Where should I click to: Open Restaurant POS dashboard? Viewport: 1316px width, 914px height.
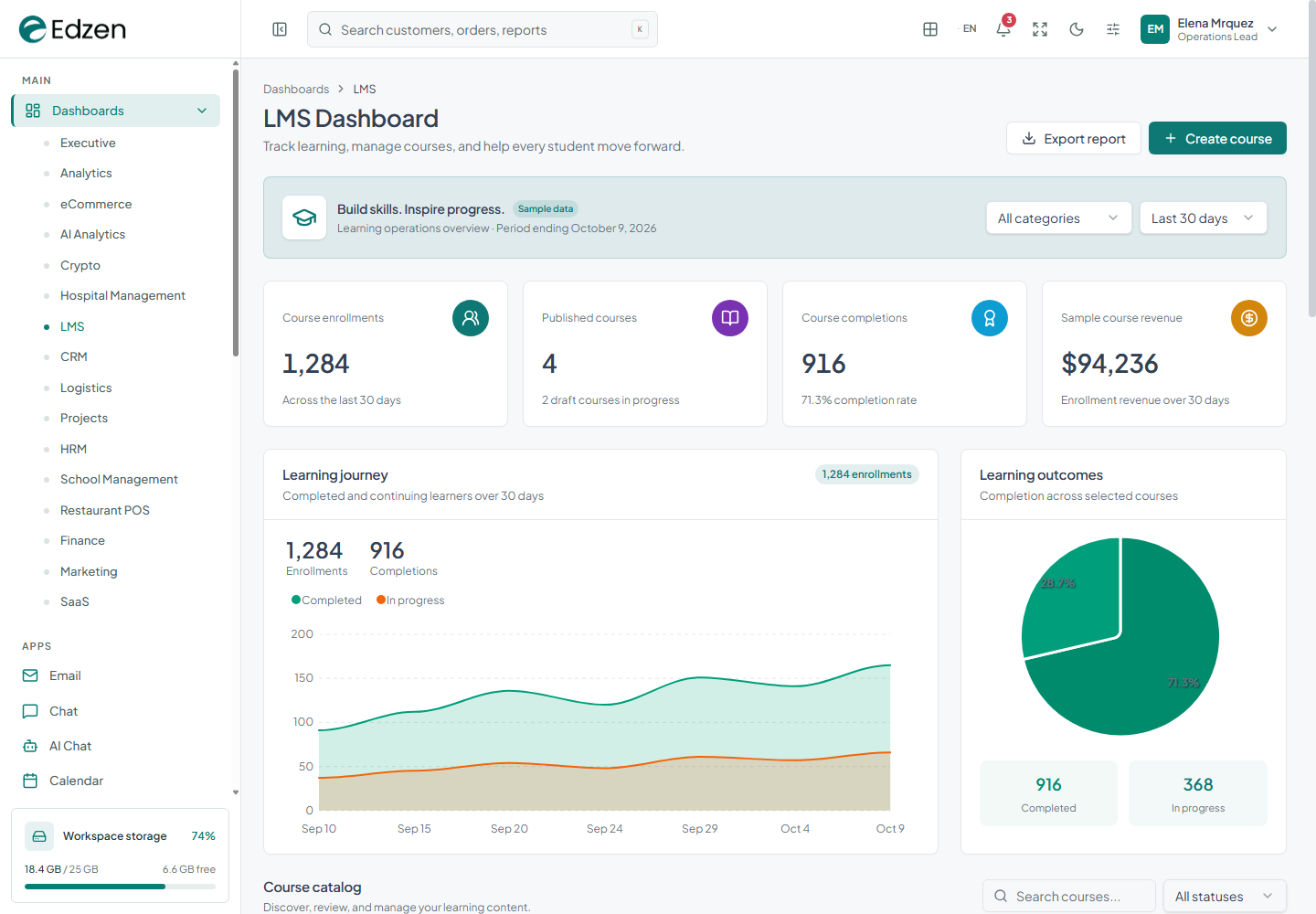pos(105,510)
